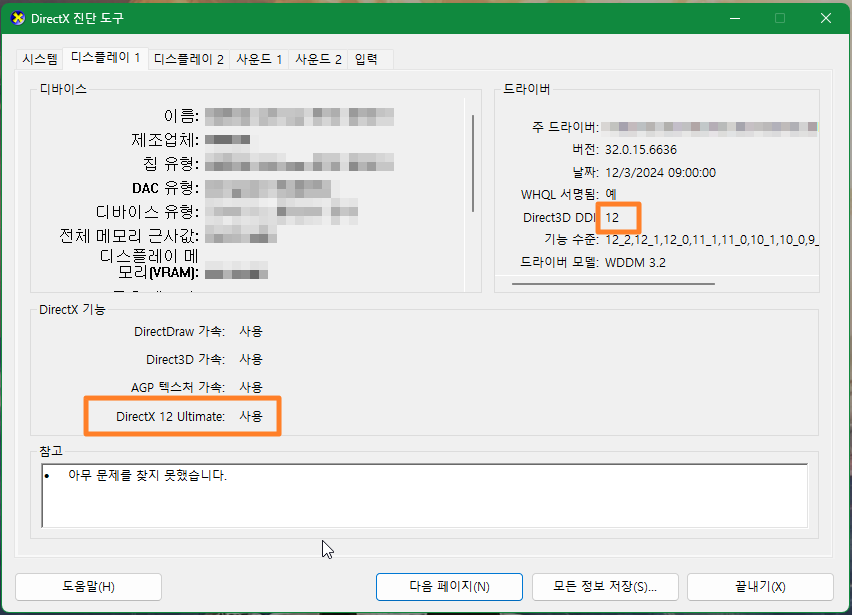Image resolution: width=852 pixels, height=615 pixels.
Task: Close the DirectX 진단 도구 window
Action: pyautogui.click(x=824, y=19)
